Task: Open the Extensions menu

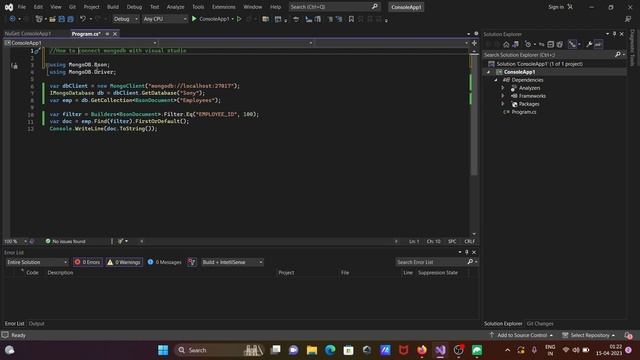Action: [223, 7]
